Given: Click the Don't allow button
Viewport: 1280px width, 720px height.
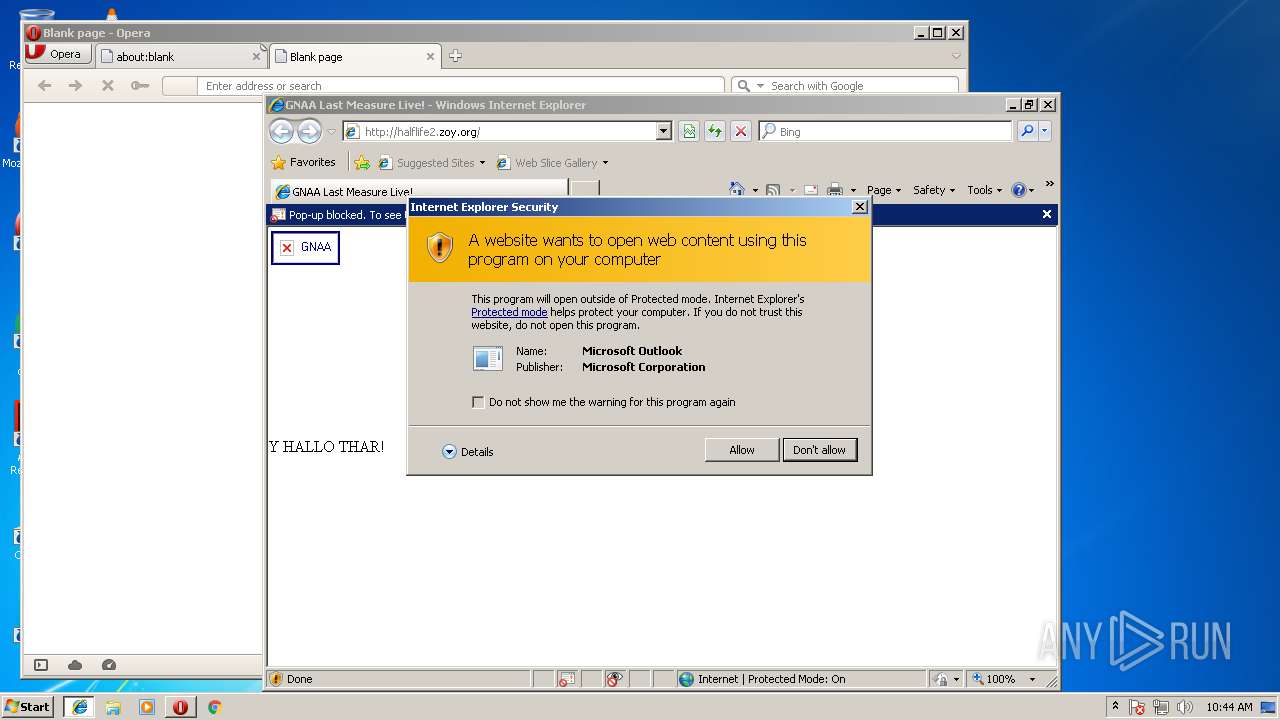Looking at the screenshot, I should tap(819, 450).
